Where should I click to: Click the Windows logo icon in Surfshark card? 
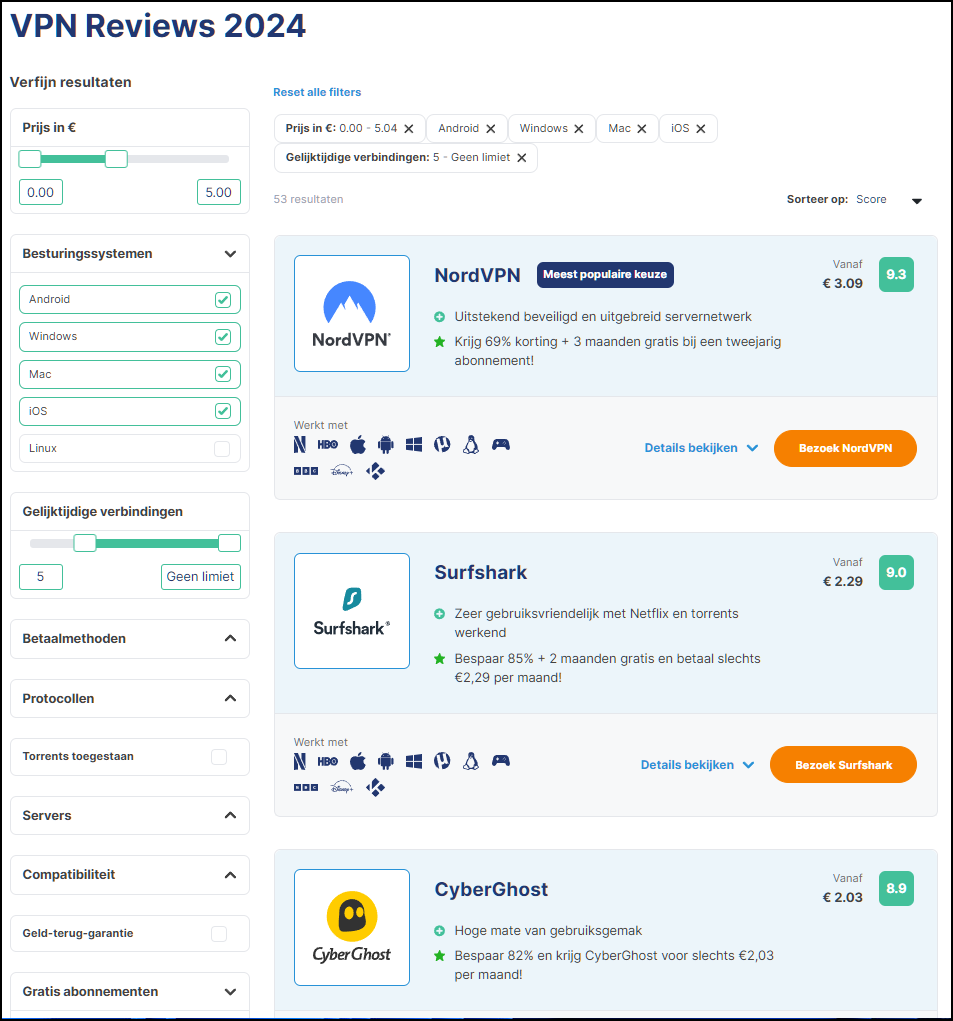(x=414, y=761)
